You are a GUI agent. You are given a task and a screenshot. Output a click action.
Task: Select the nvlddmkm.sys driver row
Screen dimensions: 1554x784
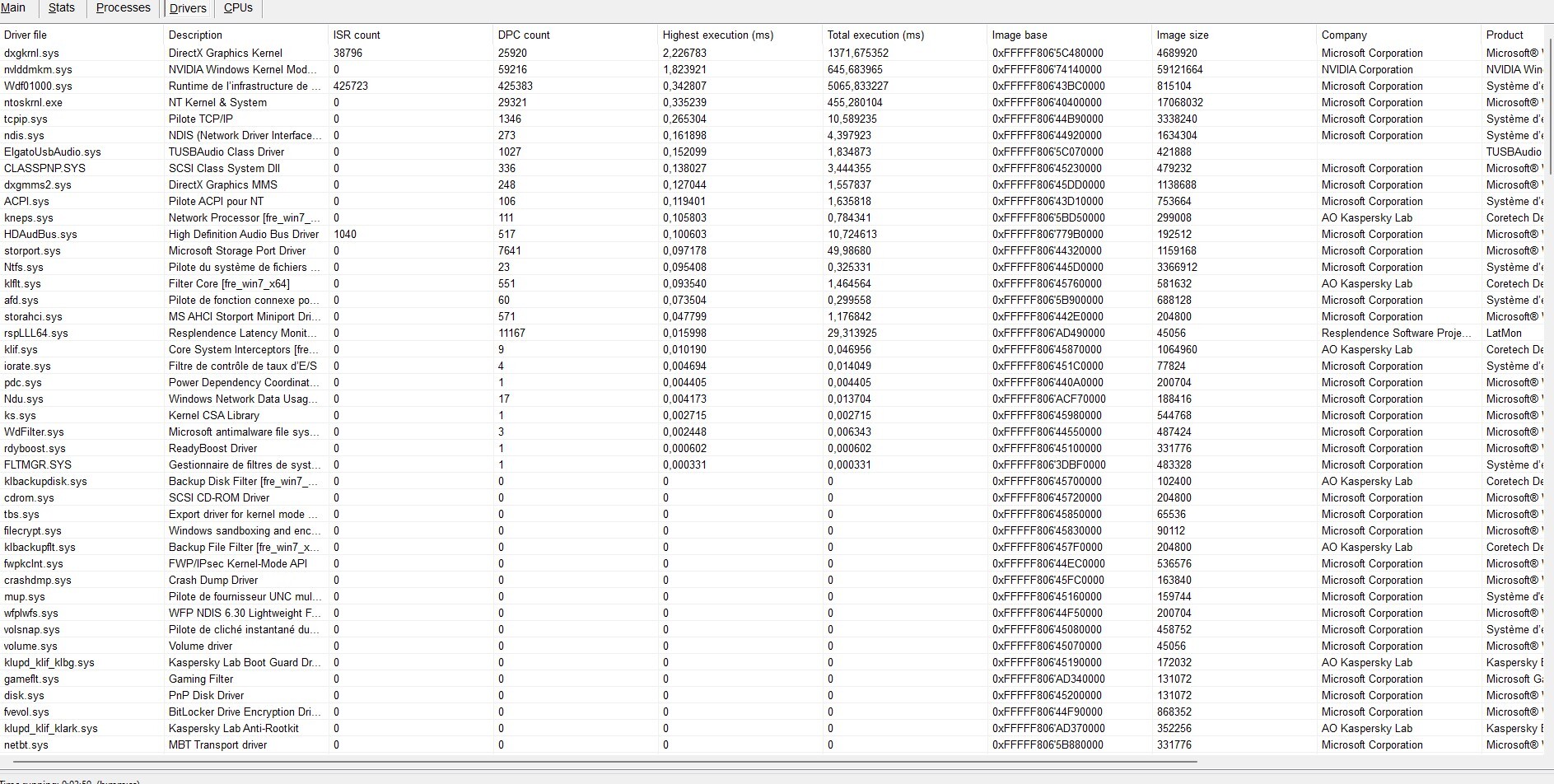(772, 69)
